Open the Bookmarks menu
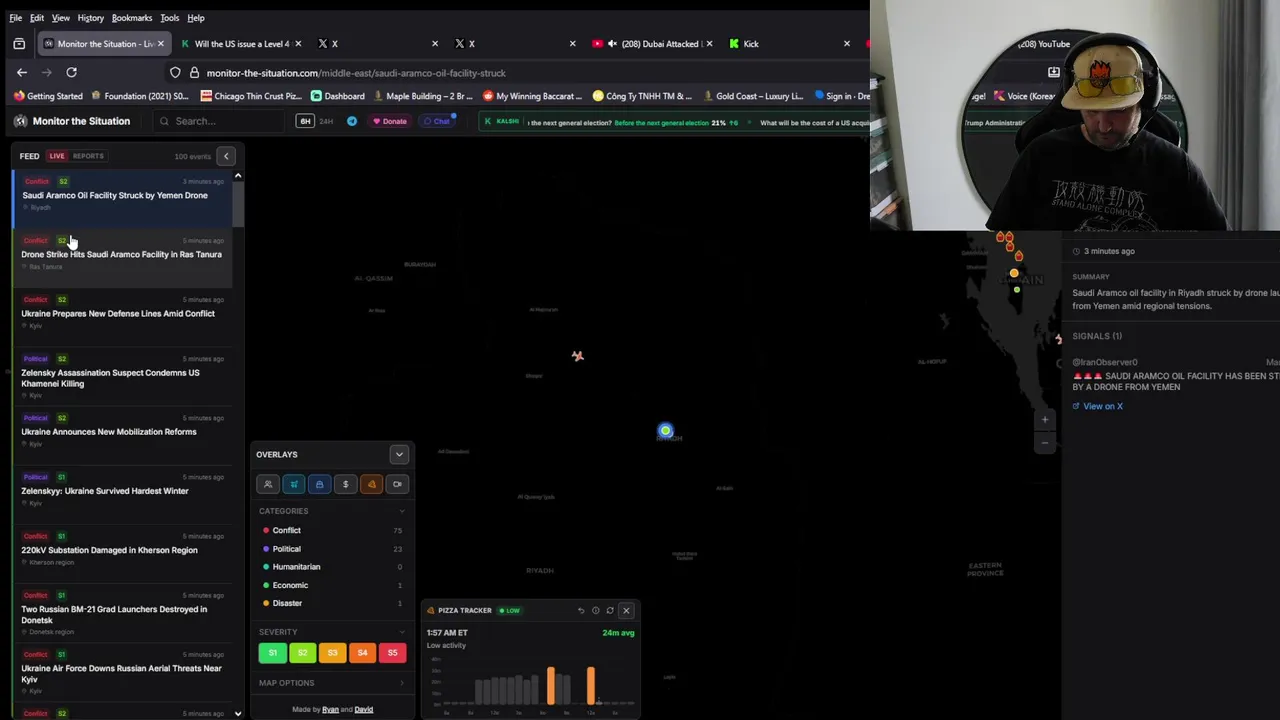 click(x=132, y=18)
